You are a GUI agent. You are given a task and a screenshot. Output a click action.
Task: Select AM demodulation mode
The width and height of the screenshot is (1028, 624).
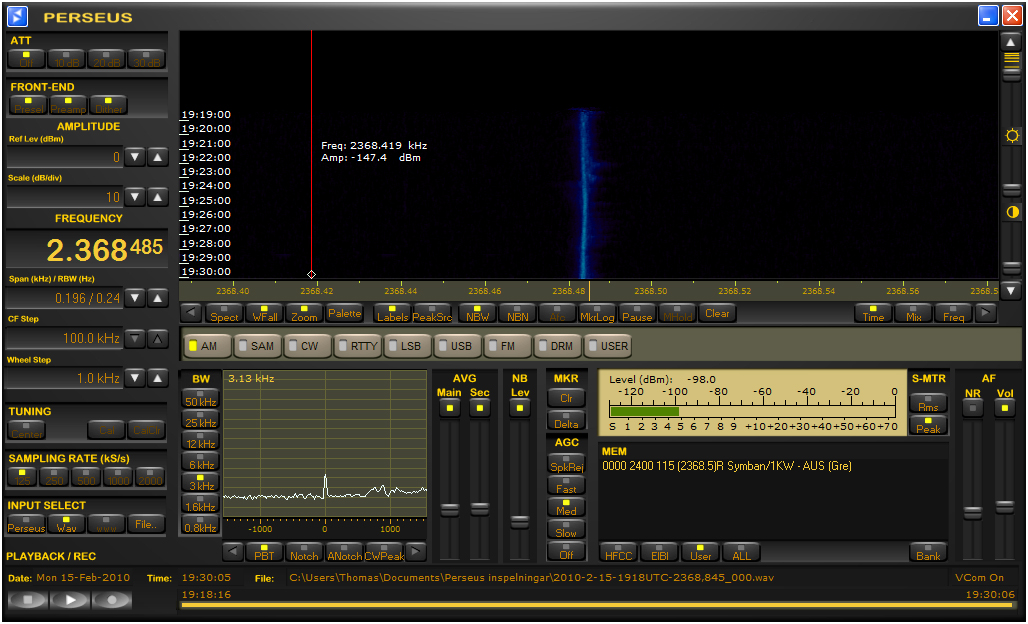[208, 346]
